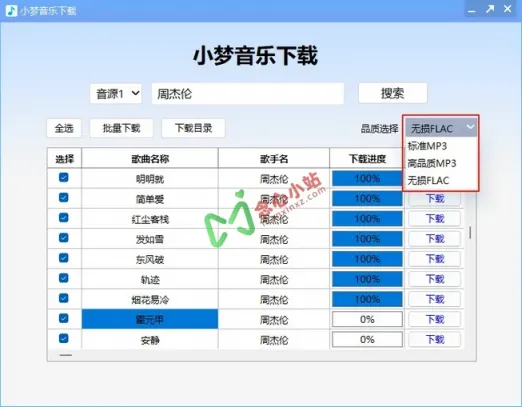Click the 0% progress bar for 安静

coord(367,339)
